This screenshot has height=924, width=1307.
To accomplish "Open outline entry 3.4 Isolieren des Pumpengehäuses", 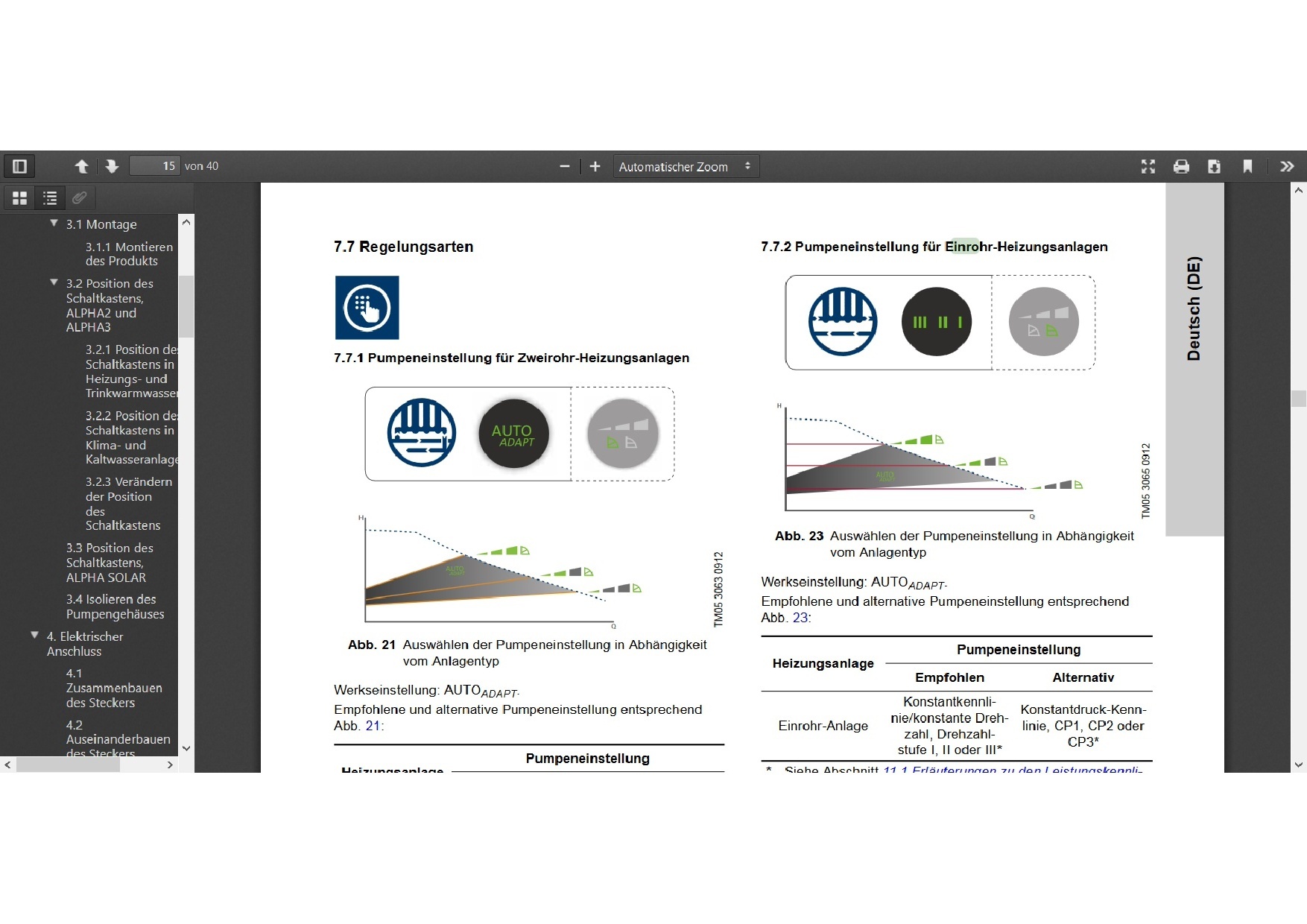I will coord(115,607).
